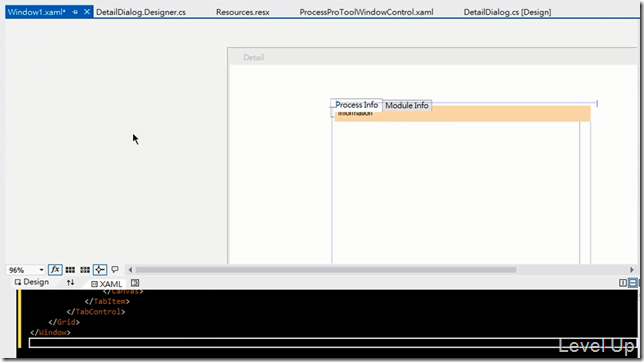The width and height of the screenshot is (644, 362).
Task: Select horizontal split layout icon
Action: (x=632, y=283)
